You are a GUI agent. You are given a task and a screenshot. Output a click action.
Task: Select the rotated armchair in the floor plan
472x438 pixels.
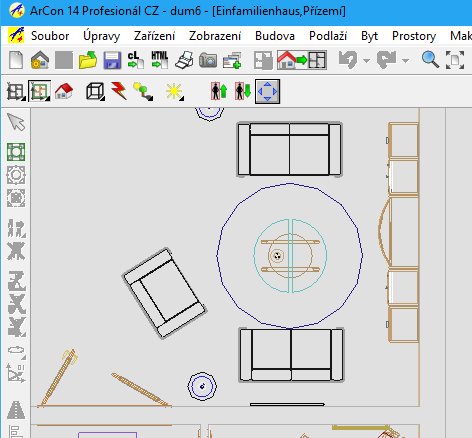tap(164, 293)
